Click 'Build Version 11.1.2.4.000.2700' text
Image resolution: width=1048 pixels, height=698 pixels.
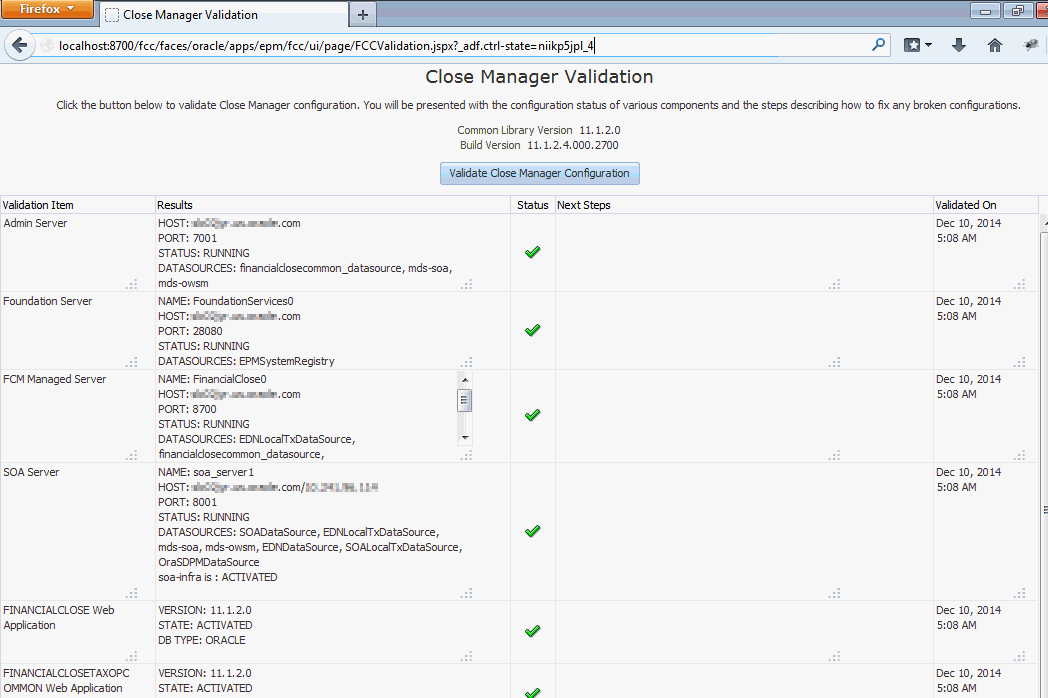[539, 145]
